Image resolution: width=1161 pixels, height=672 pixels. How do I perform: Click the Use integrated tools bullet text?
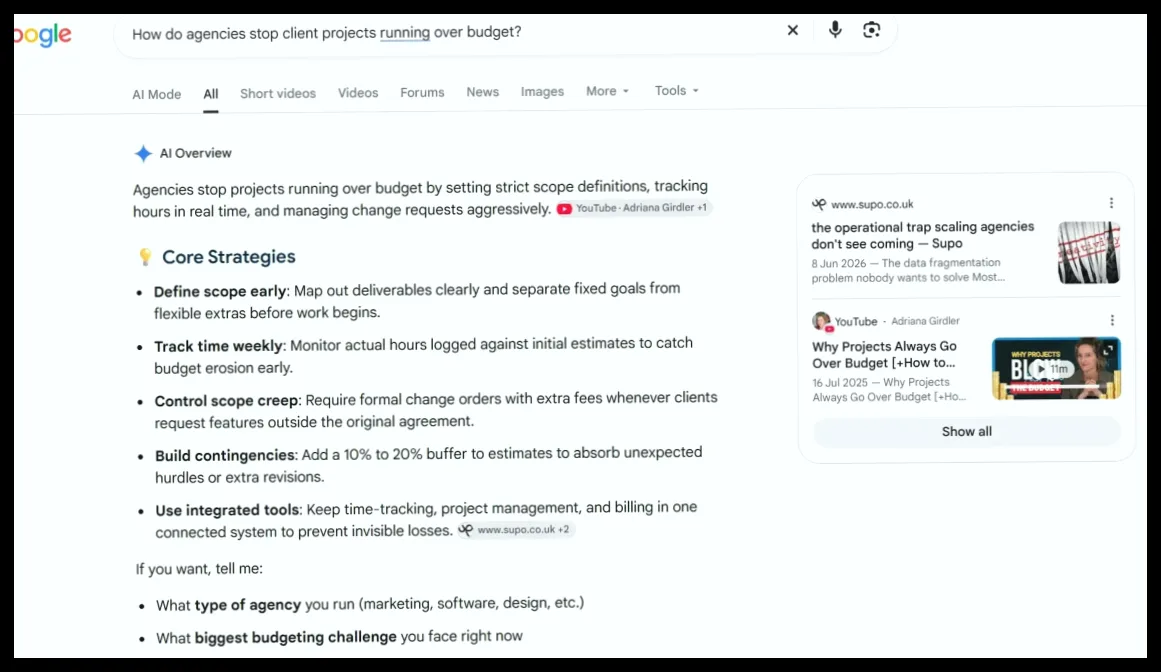tap(426, 520)
